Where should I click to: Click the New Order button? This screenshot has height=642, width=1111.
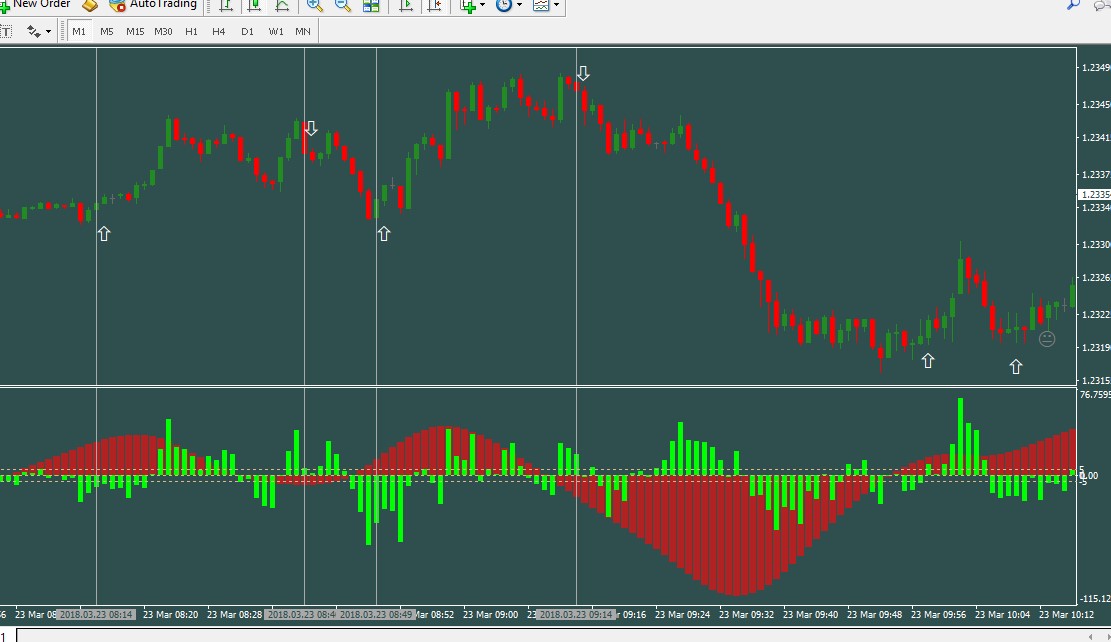[35, 4]
